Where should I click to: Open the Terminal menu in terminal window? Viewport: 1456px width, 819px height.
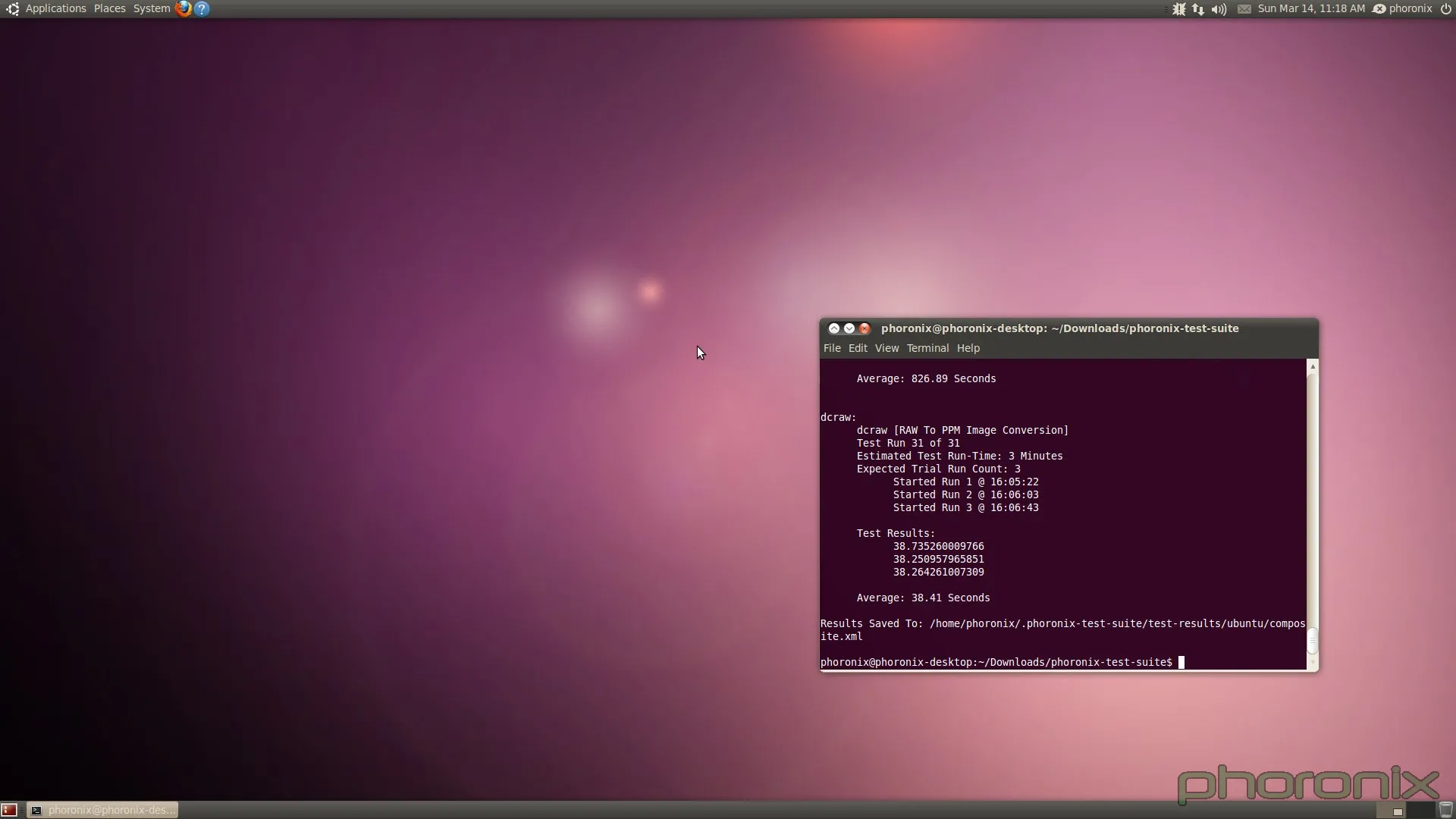click(927, 348)
